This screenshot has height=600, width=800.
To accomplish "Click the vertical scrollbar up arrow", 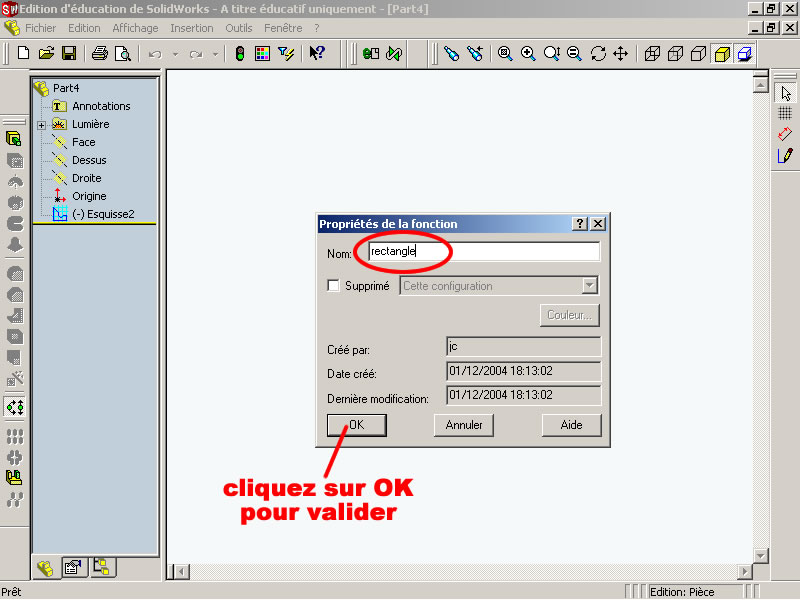I will coord(761,85).
